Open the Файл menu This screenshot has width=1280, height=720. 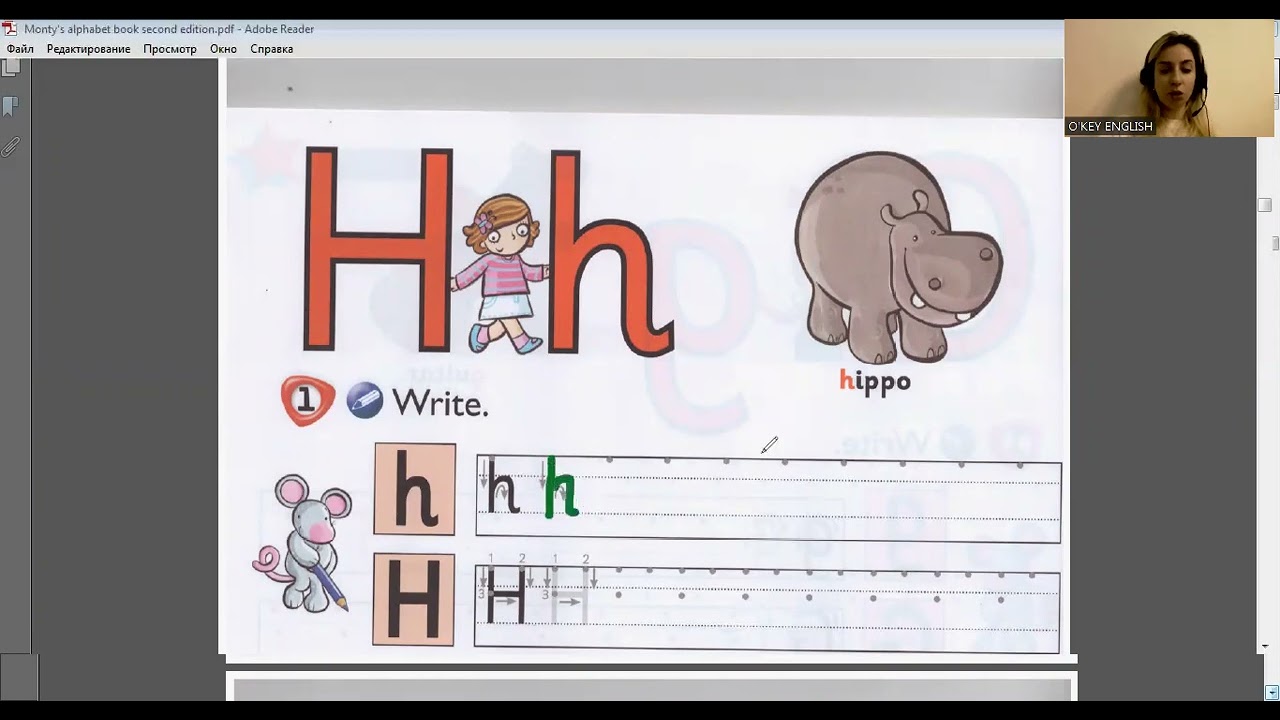(20, 49)
